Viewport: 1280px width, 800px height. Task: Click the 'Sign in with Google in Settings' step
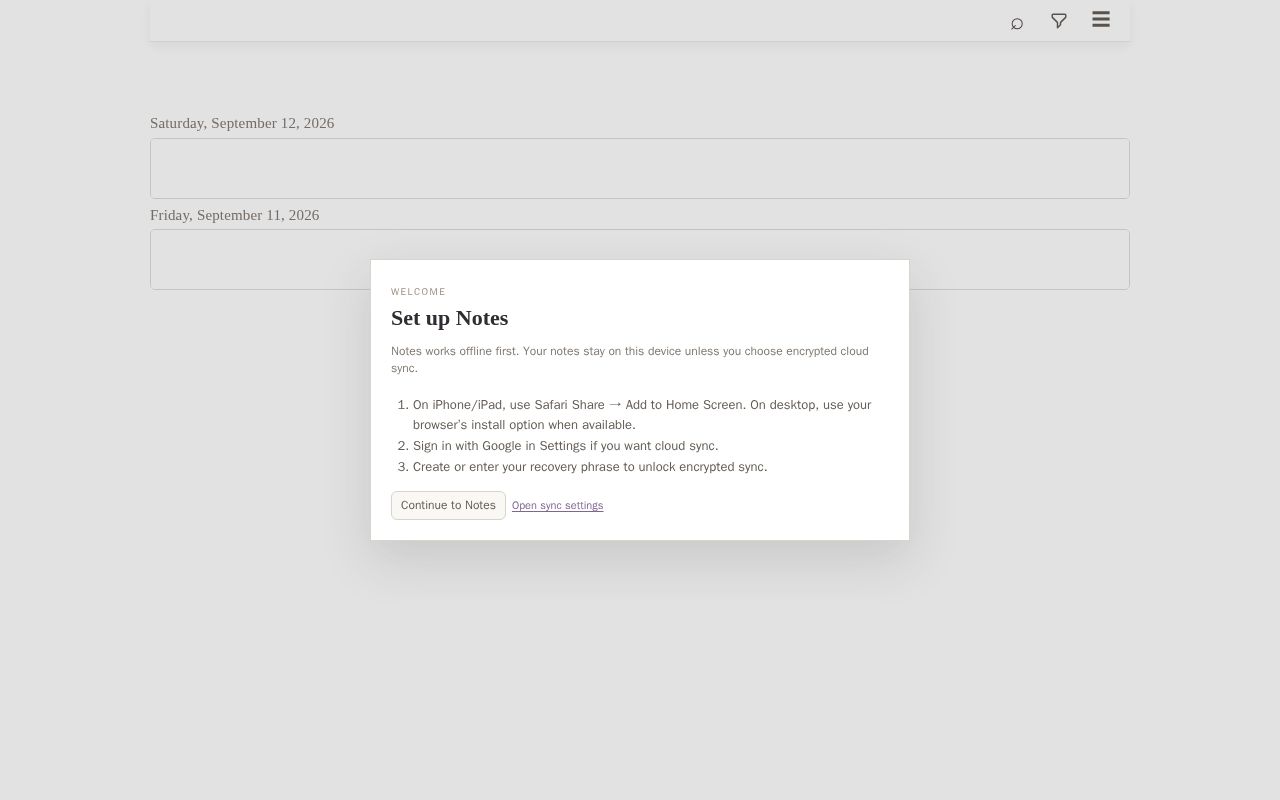point(565,446)
